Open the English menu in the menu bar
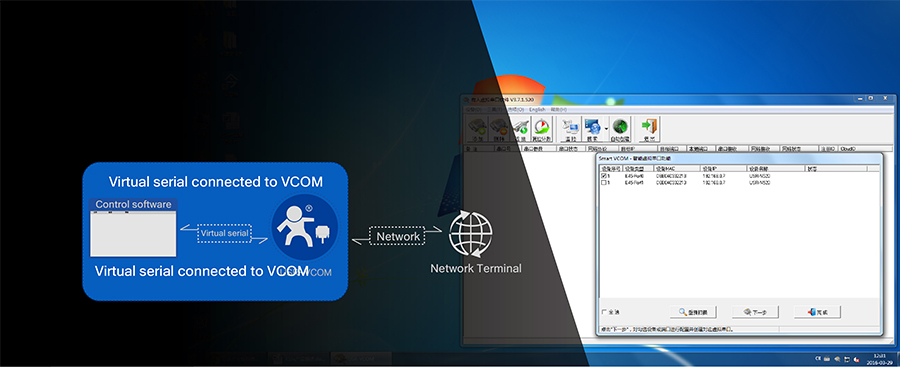The width and height of the screenshot is (900, 368). coord(538,110)
